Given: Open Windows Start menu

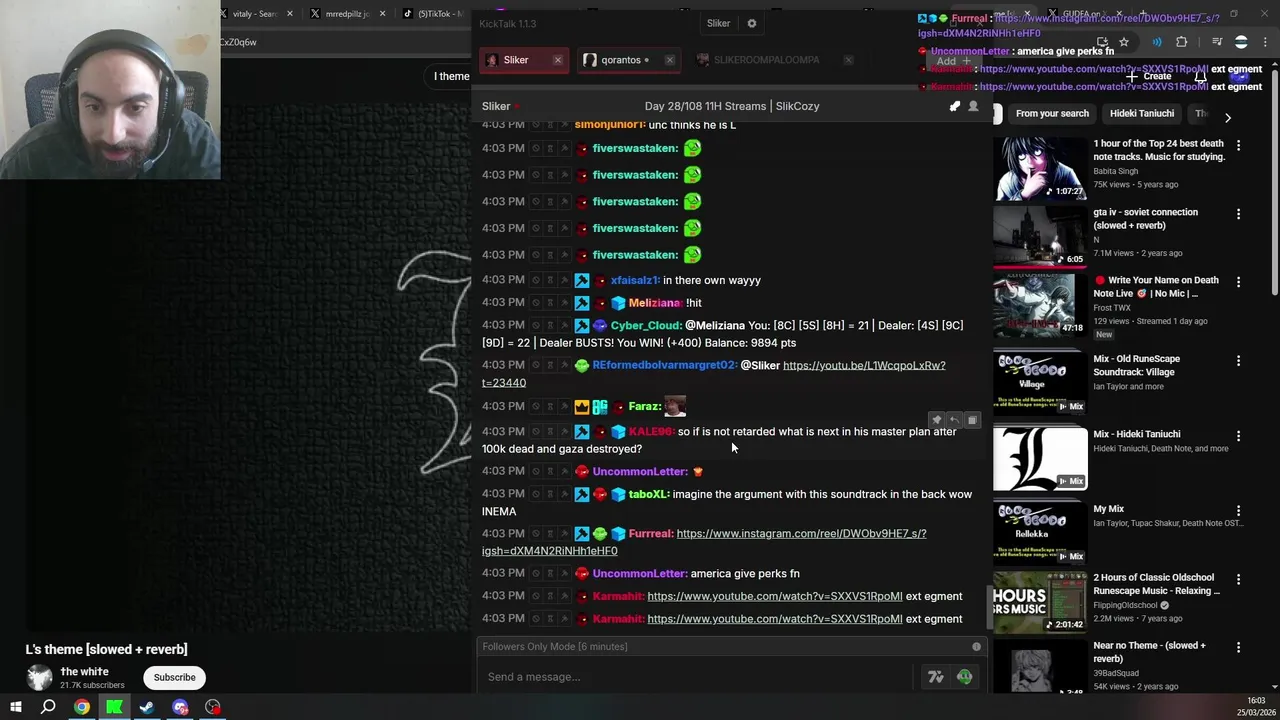Looking at the screenshot, I should coord(15,707).
